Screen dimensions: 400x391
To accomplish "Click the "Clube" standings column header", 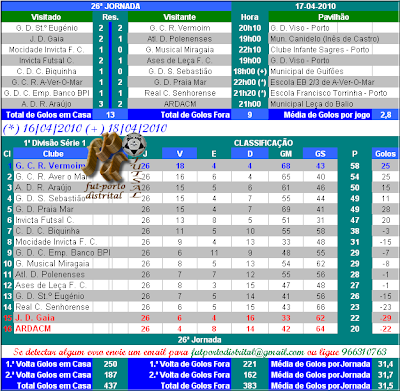I will pyautogui.click(x=53, y=154).
